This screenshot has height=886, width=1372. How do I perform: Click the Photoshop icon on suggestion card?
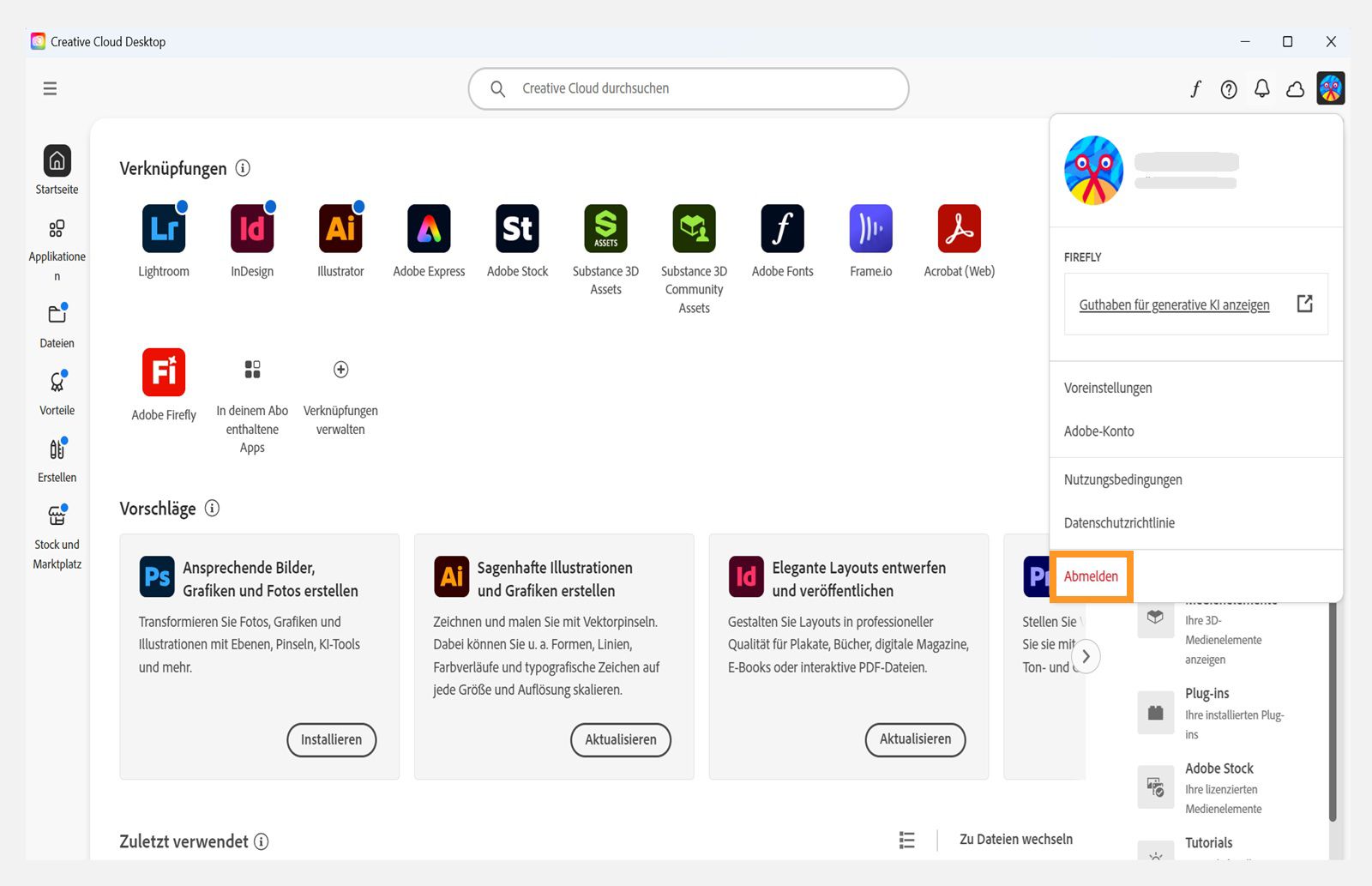(x=157, y=576)
